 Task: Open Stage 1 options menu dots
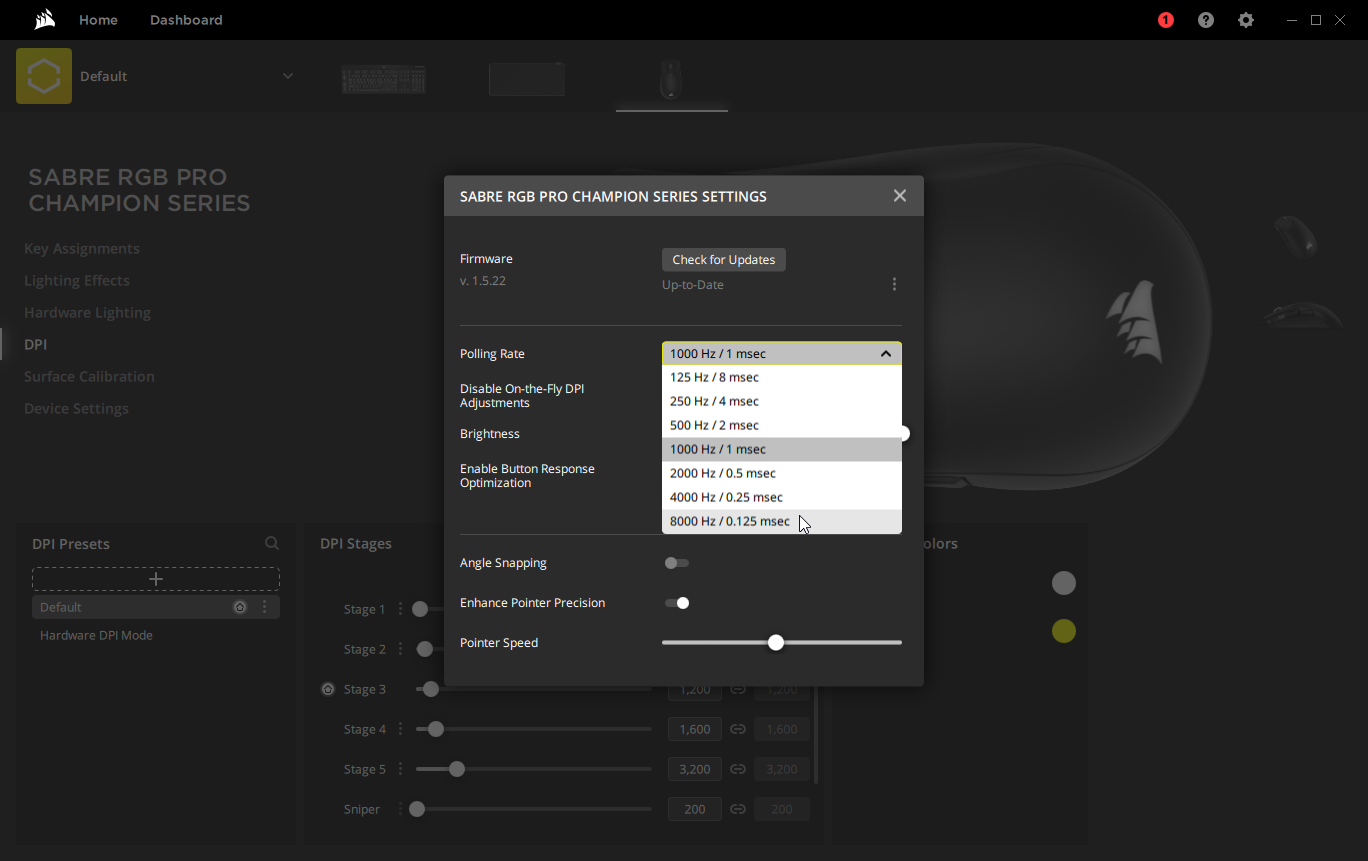point(401,609)
